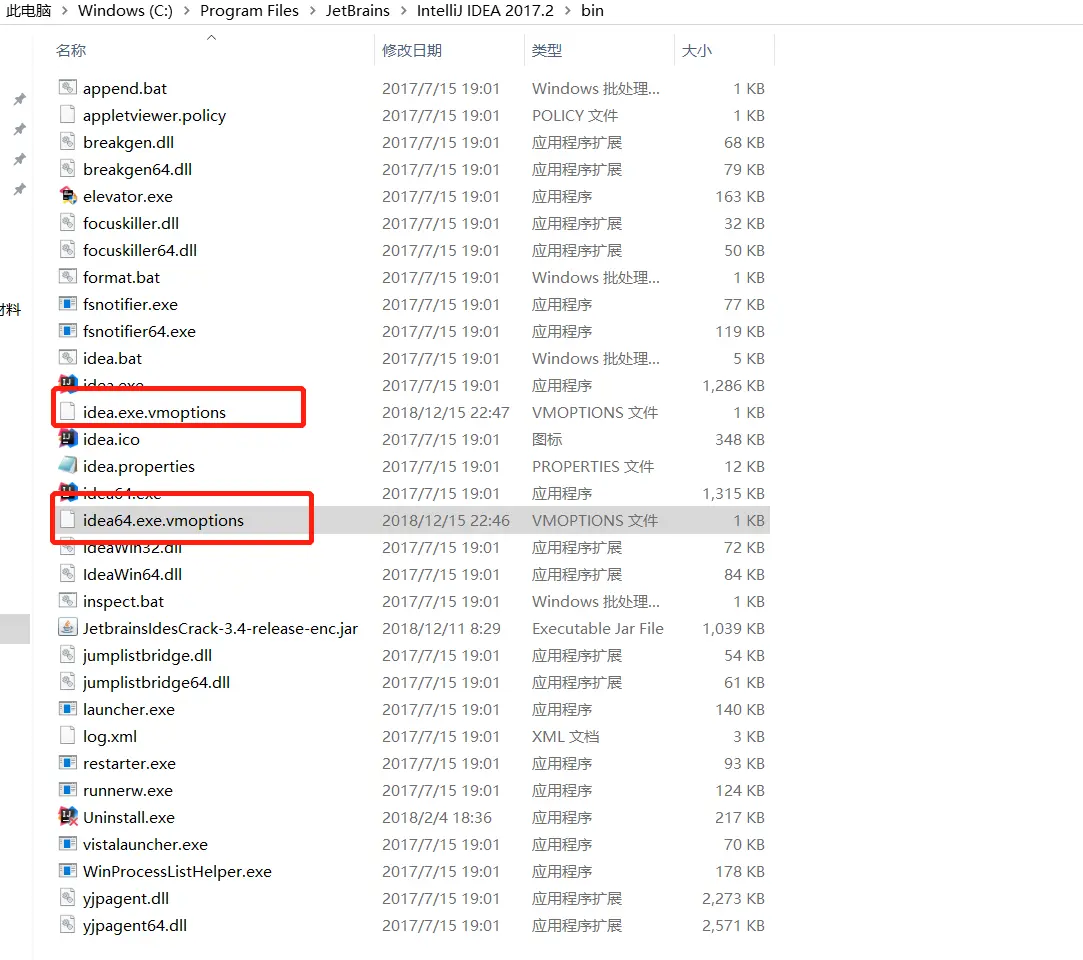The image size is (1083, 960).
Task: Click the XML 文档 type cell
Action: pyautogui.click(x=565, y=737)
